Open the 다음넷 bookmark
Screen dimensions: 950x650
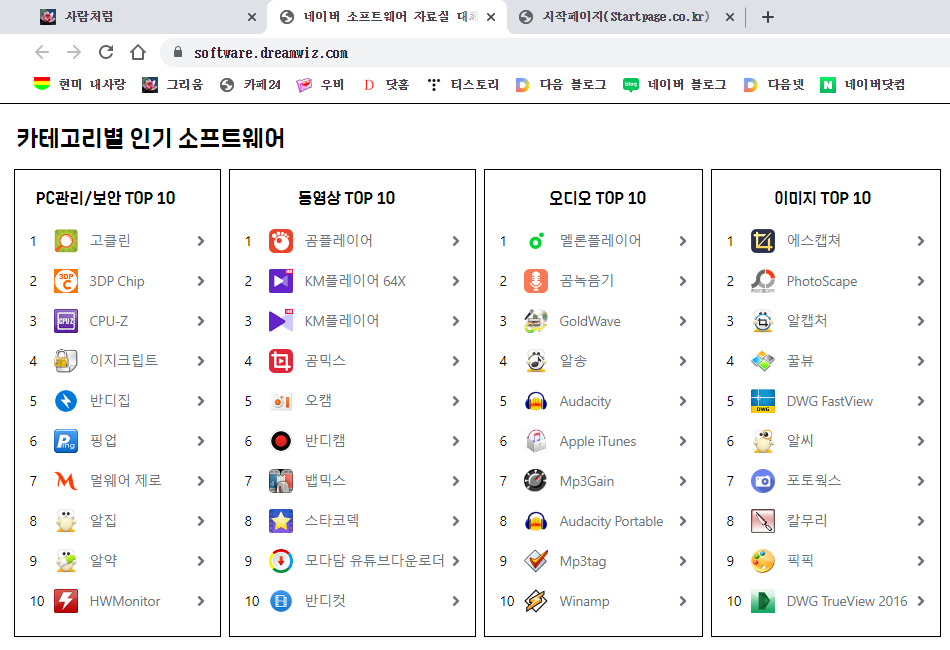point(774,85)
